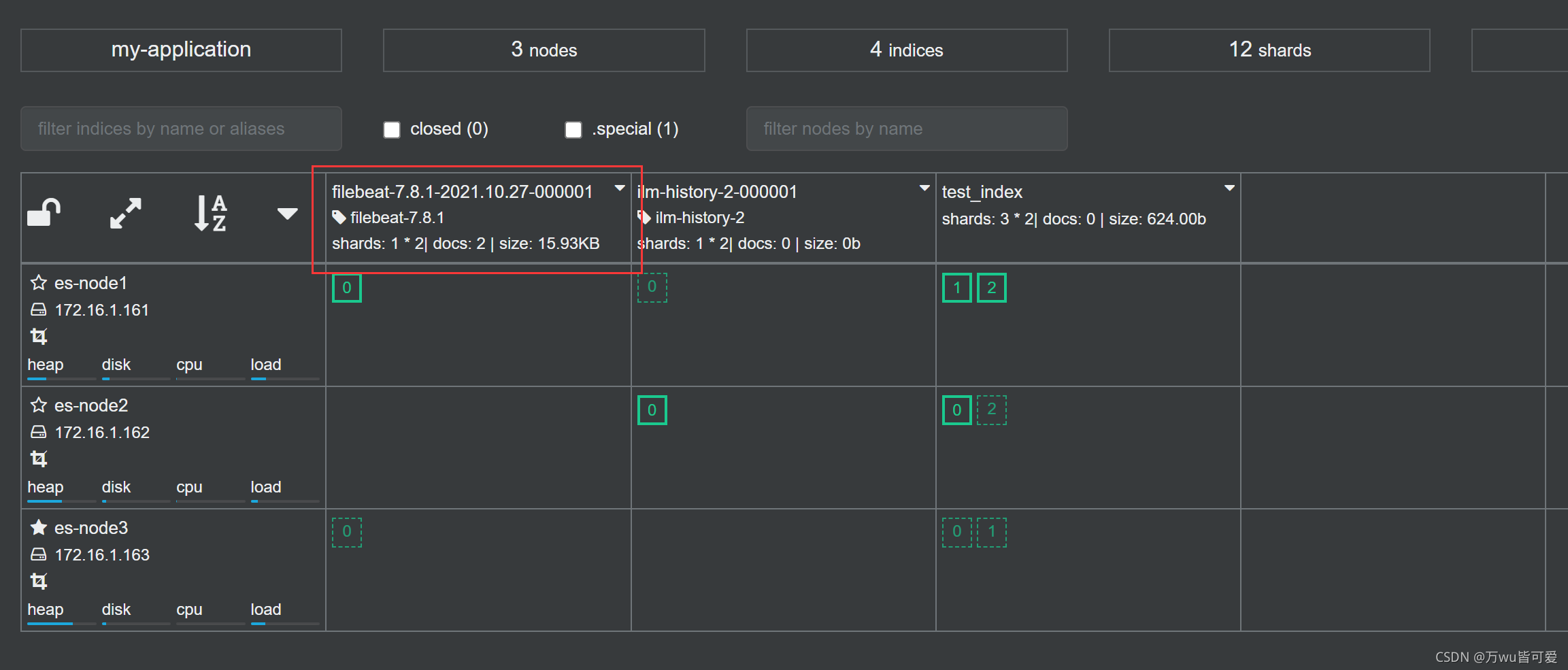1568x670 pixels.
Task: Select filebeat replica shard 0 on es-node3
Action: [347, 533]
